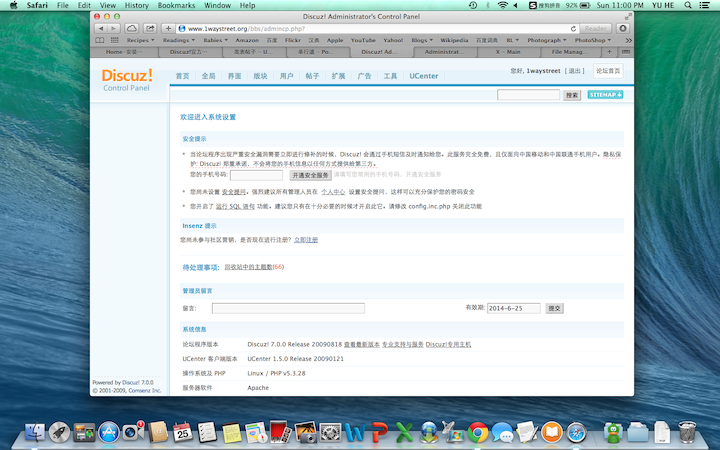Open the Wikipedia bookmark
The height and width of the screenshot is (450, 720).
(x=454, y=40)
